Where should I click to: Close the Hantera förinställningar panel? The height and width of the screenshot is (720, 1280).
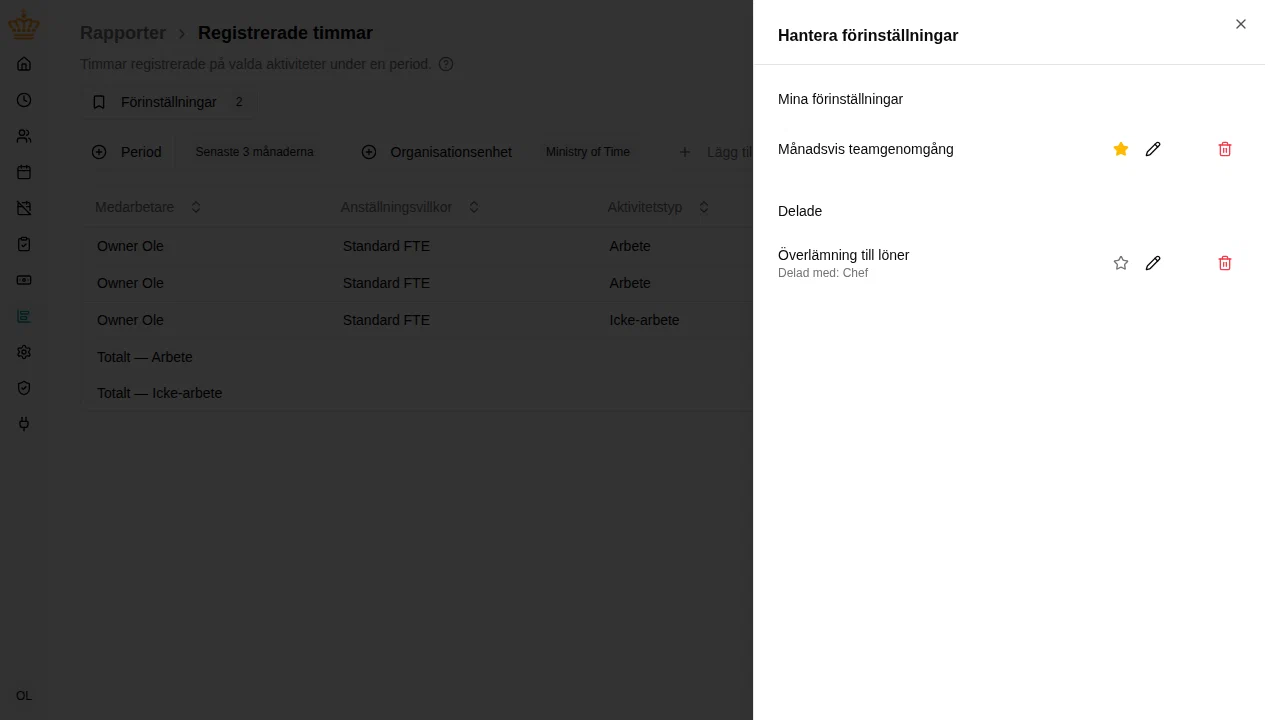click(x=1241, y=24)
